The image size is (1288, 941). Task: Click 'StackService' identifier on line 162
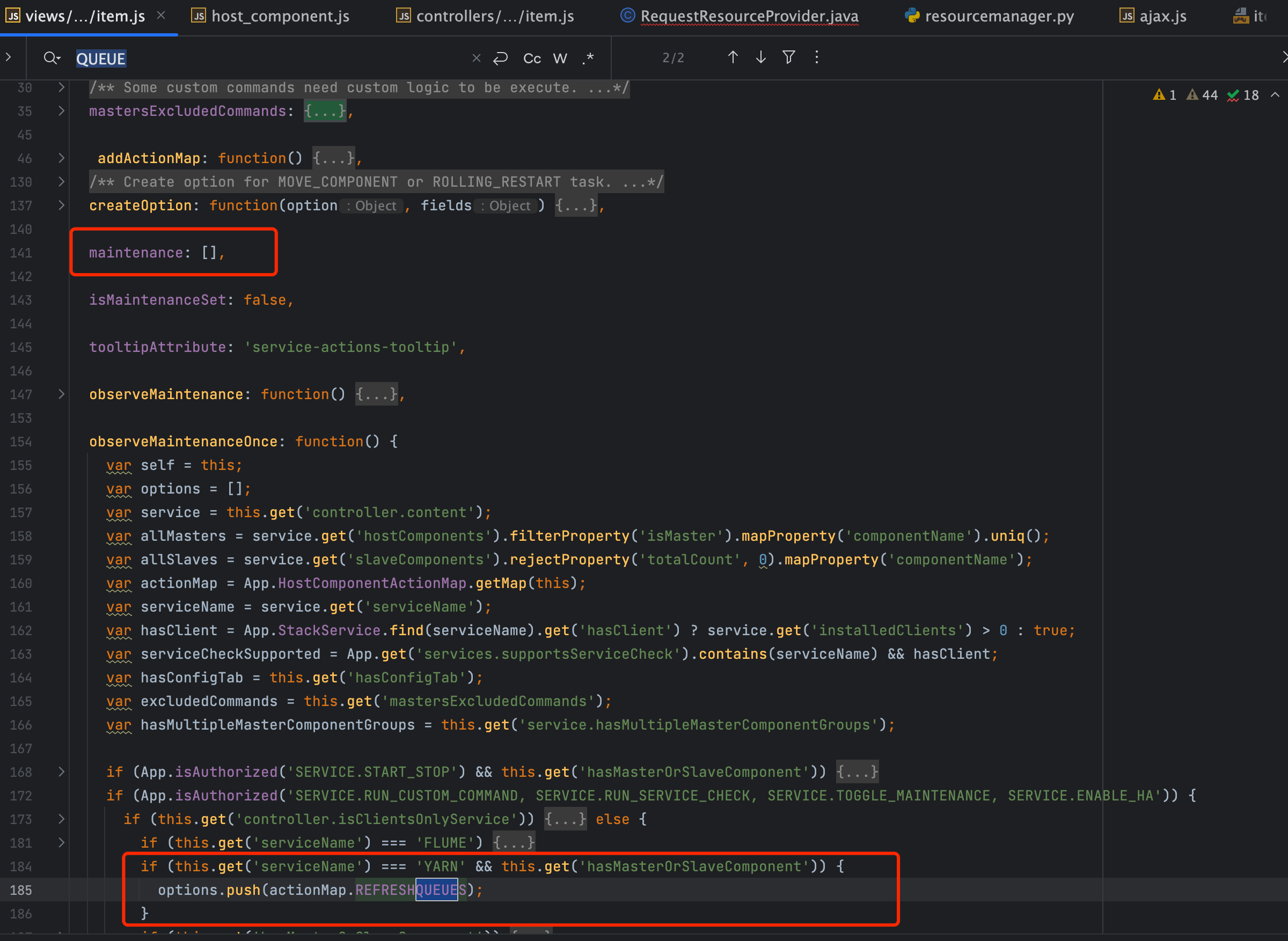pos(328,630)
